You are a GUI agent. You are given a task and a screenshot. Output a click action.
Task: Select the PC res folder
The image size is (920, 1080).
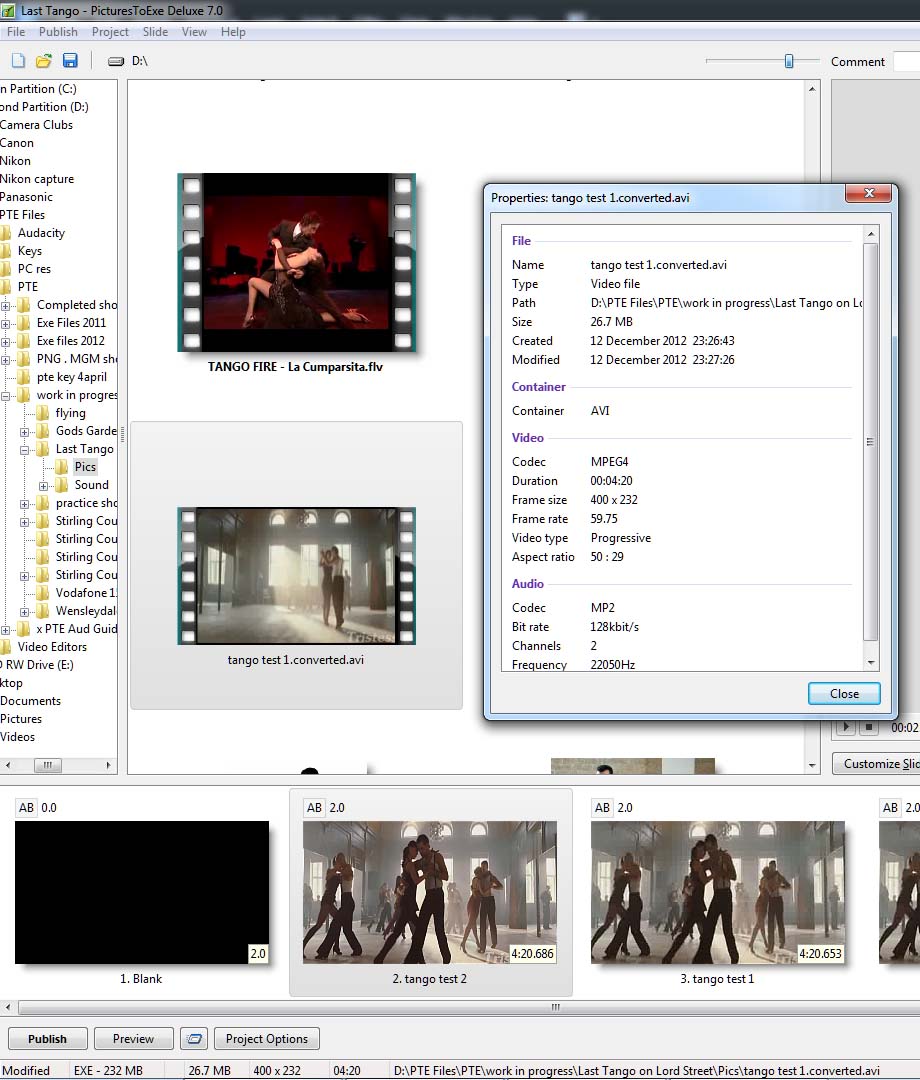tap(34, 269)
